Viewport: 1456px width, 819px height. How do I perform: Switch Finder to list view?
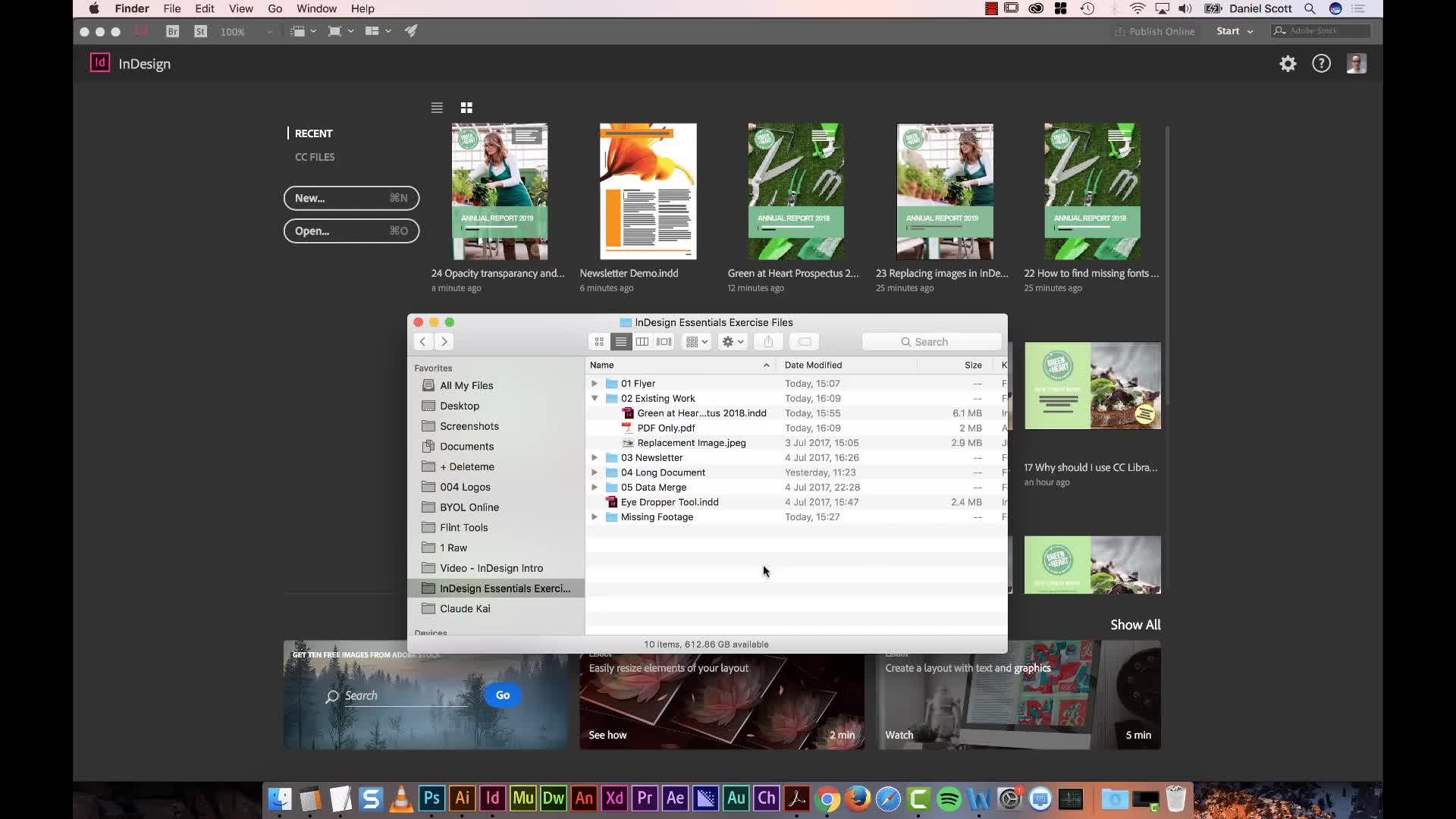point(621,342)
